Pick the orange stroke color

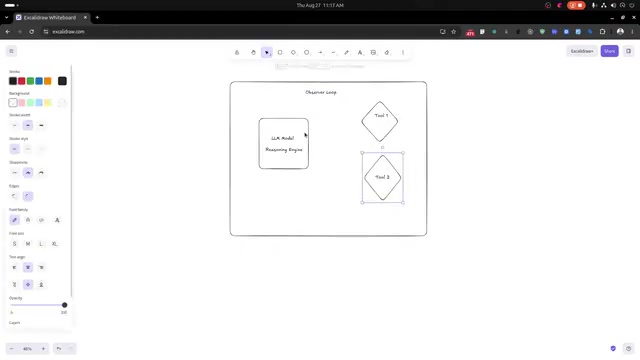(48, 81)
